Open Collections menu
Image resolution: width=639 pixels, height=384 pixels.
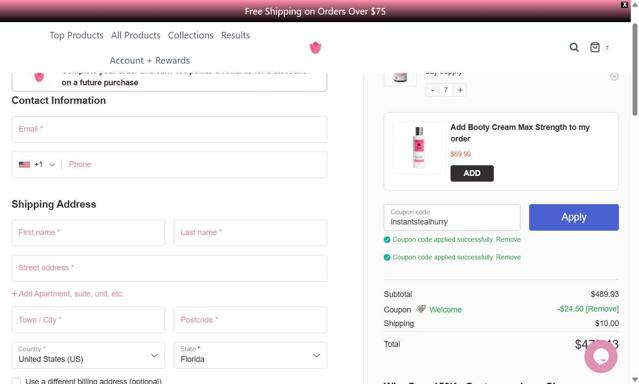point(191,35)
